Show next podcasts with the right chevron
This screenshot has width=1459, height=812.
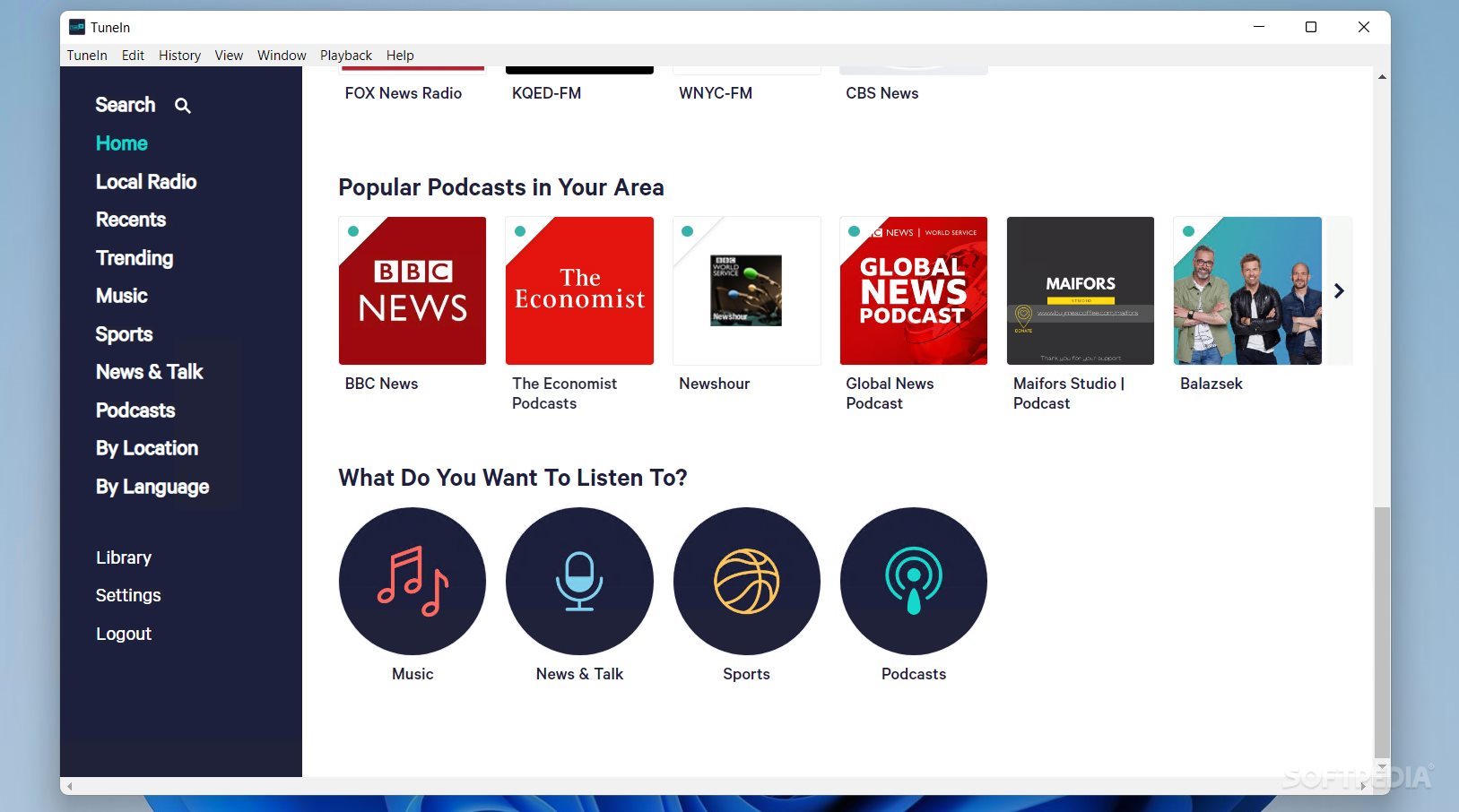tap(1339, 290)
